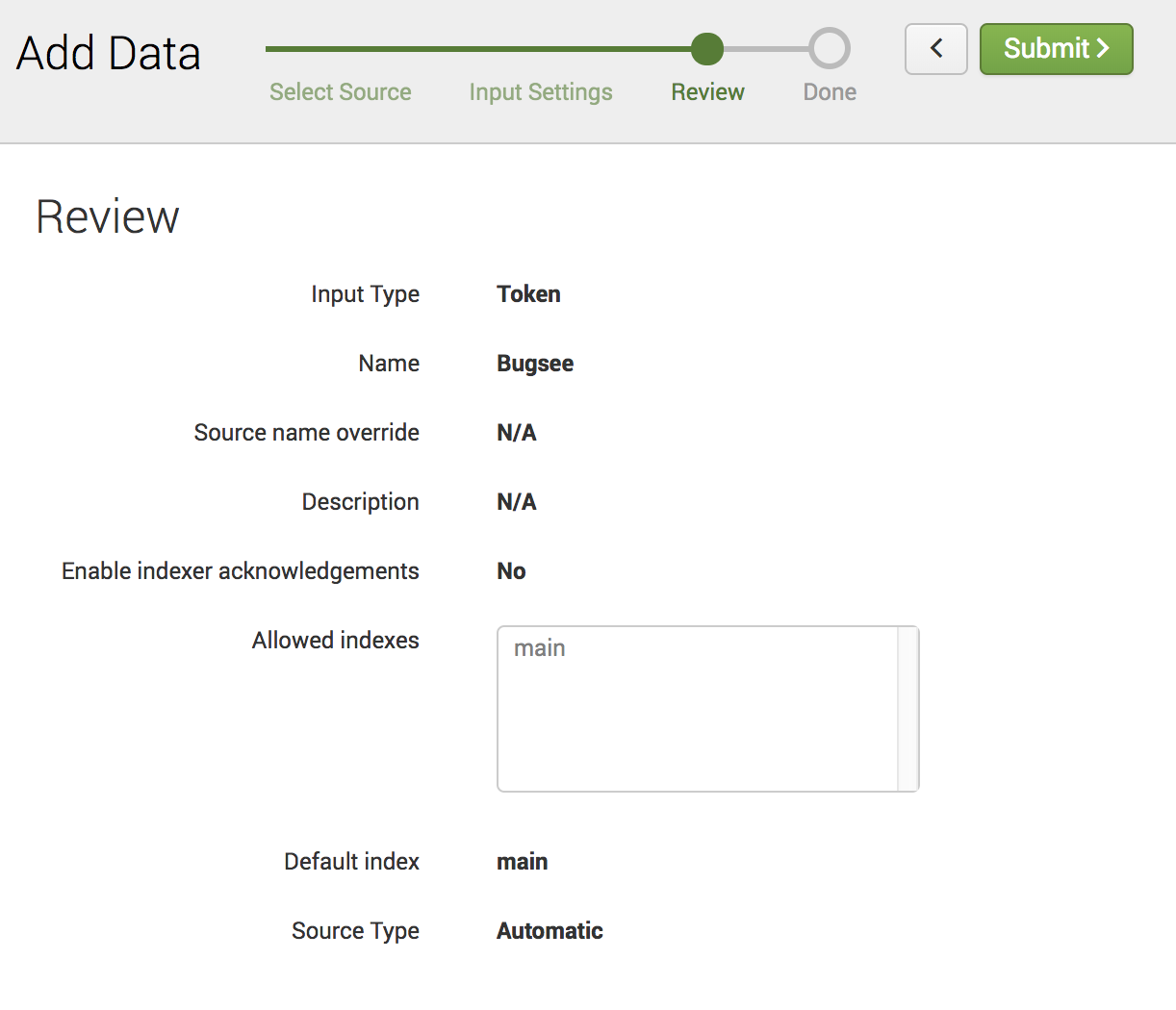Click the Token input type value

528,294
